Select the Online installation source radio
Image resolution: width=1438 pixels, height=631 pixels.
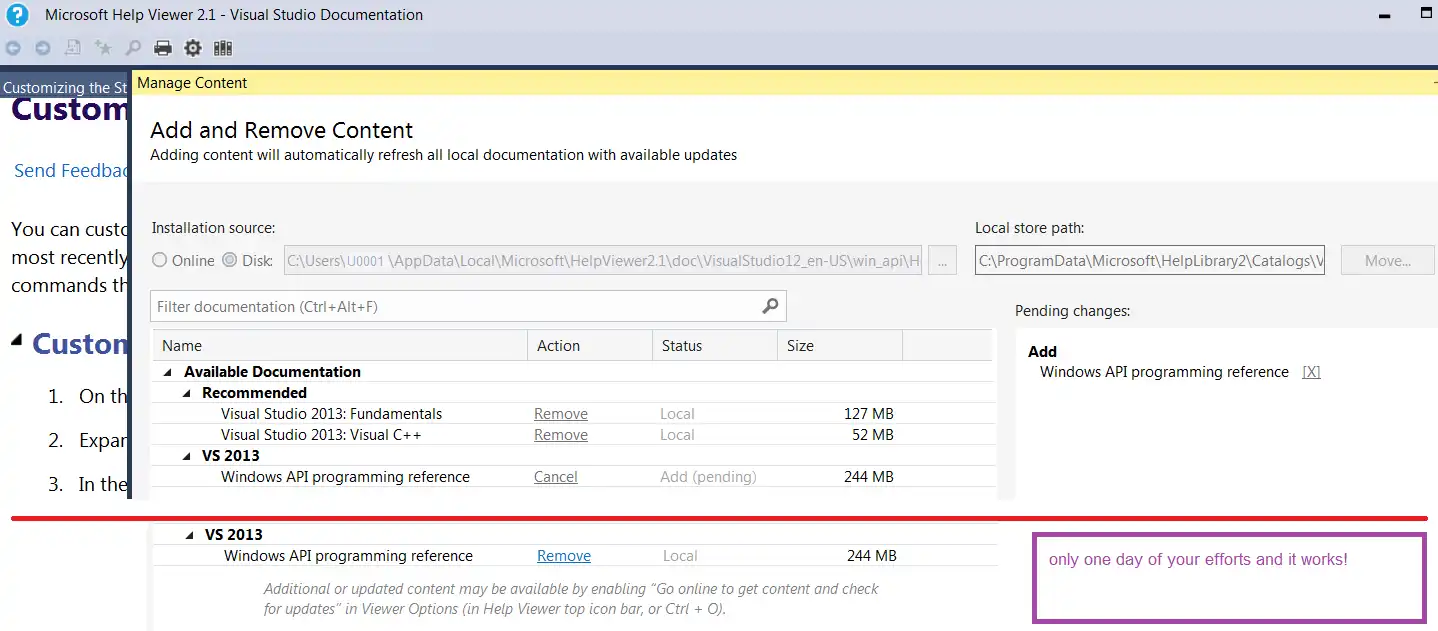(x=160, y=260)
